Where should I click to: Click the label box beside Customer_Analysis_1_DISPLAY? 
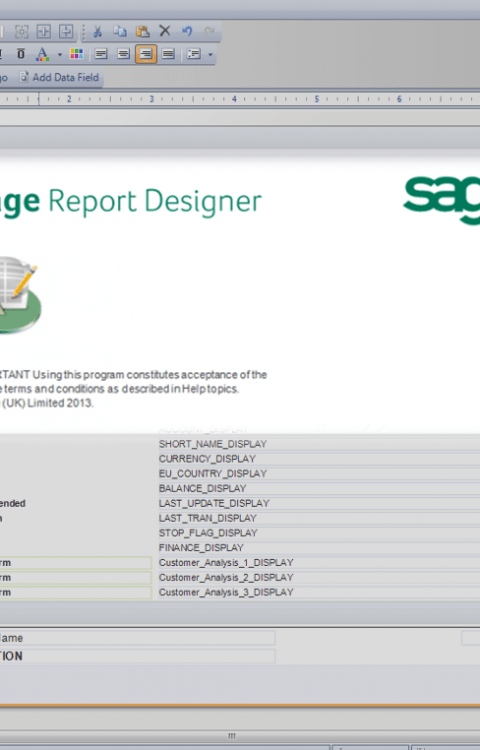pyautogui.click(x=76, y=562)
